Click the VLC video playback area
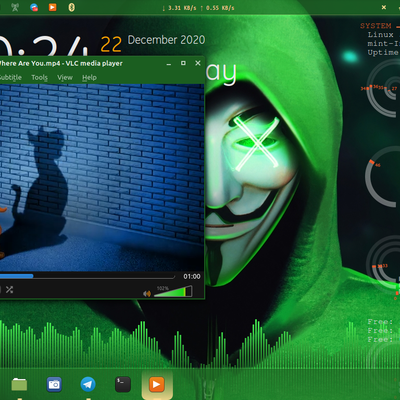 click(102, 177)
